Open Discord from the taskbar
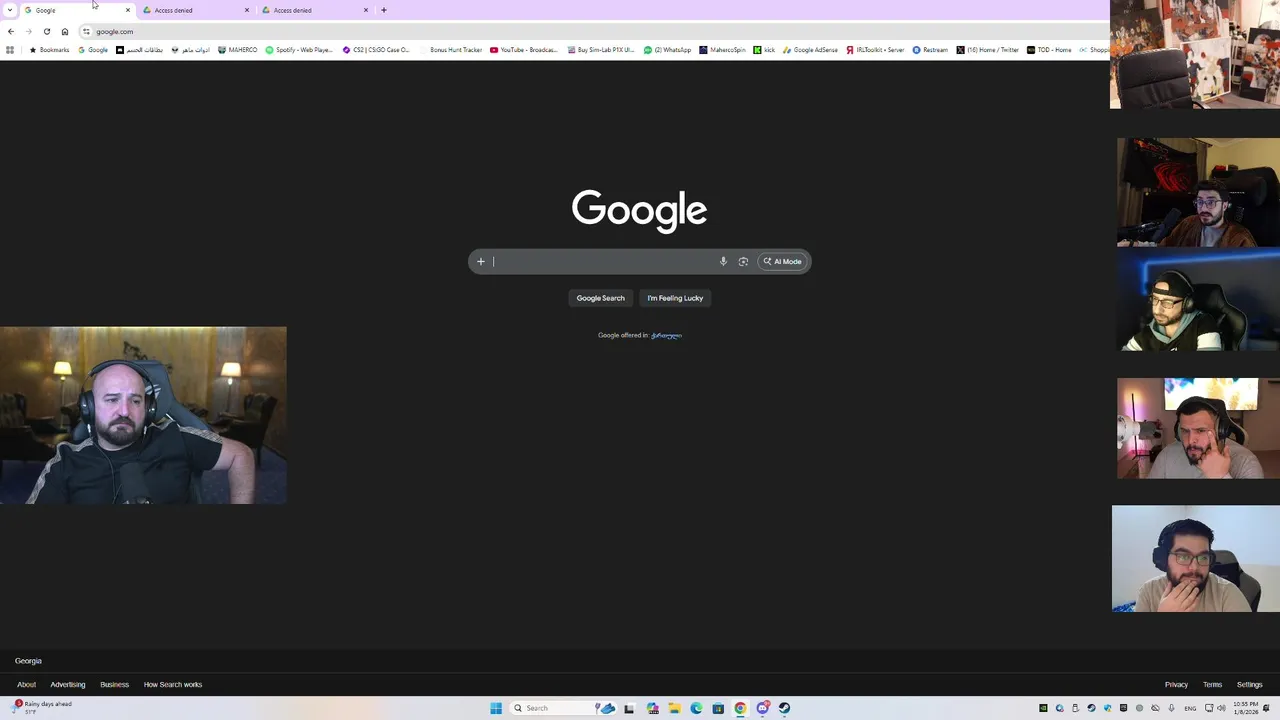The image size is (1280, 720). tap(762, 708)
